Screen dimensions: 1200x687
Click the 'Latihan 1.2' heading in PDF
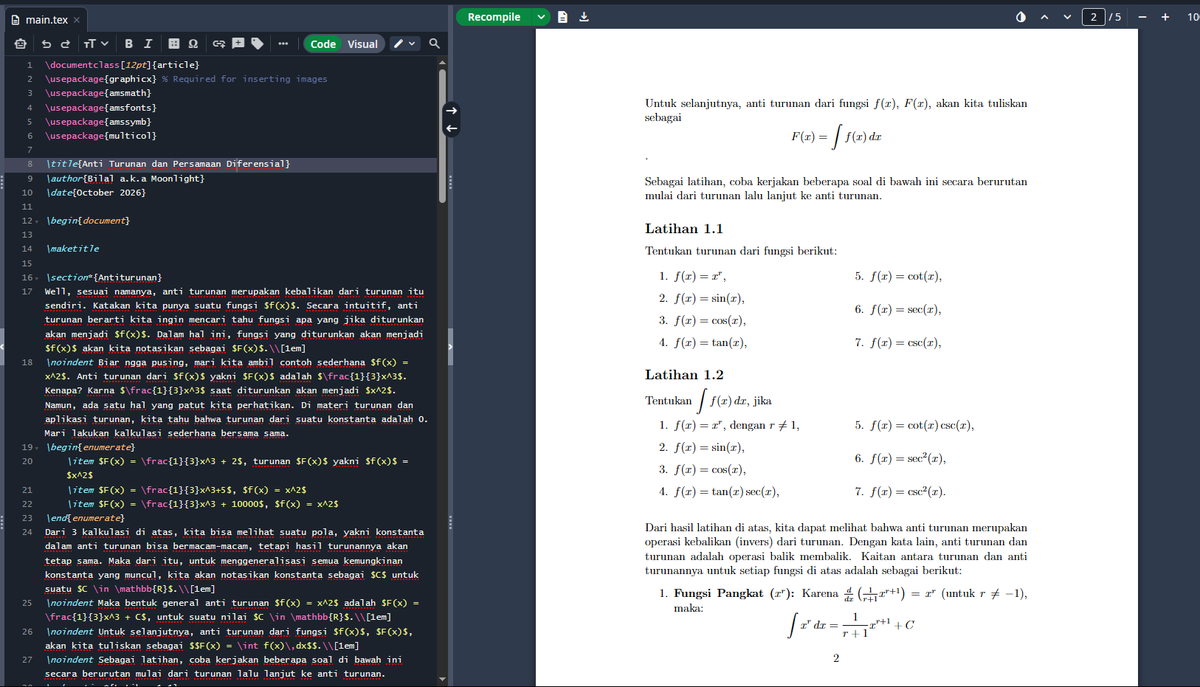(x=685, y=375)
